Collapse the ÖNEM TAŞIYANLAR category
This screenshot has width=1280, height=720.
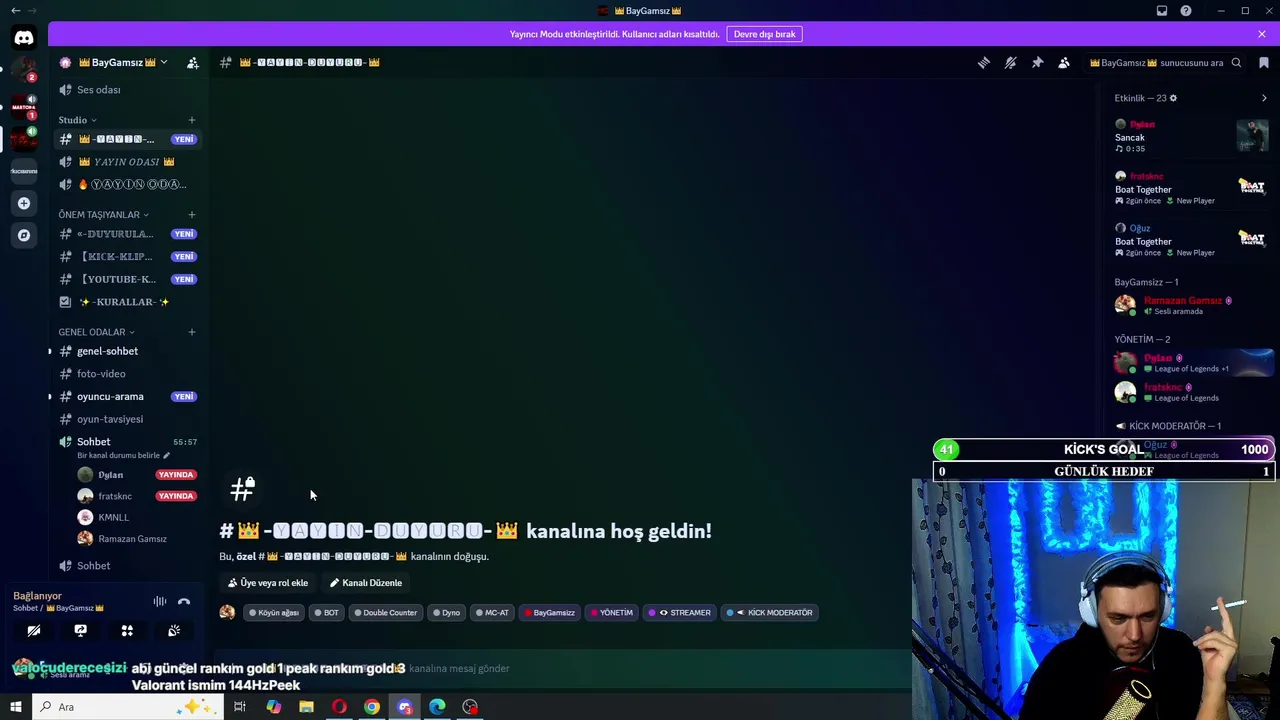103,215
